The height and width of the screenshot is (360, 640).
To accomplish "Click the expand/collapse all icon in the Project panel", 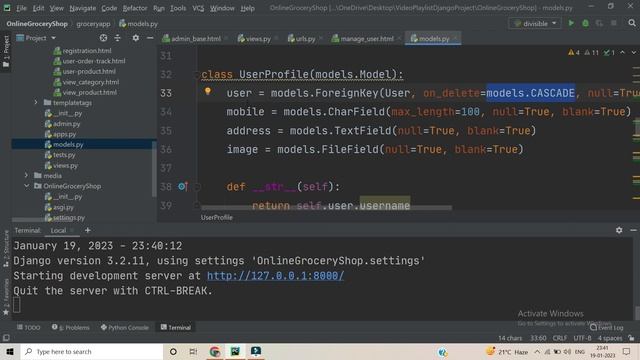I will click(x=118, y=38).
